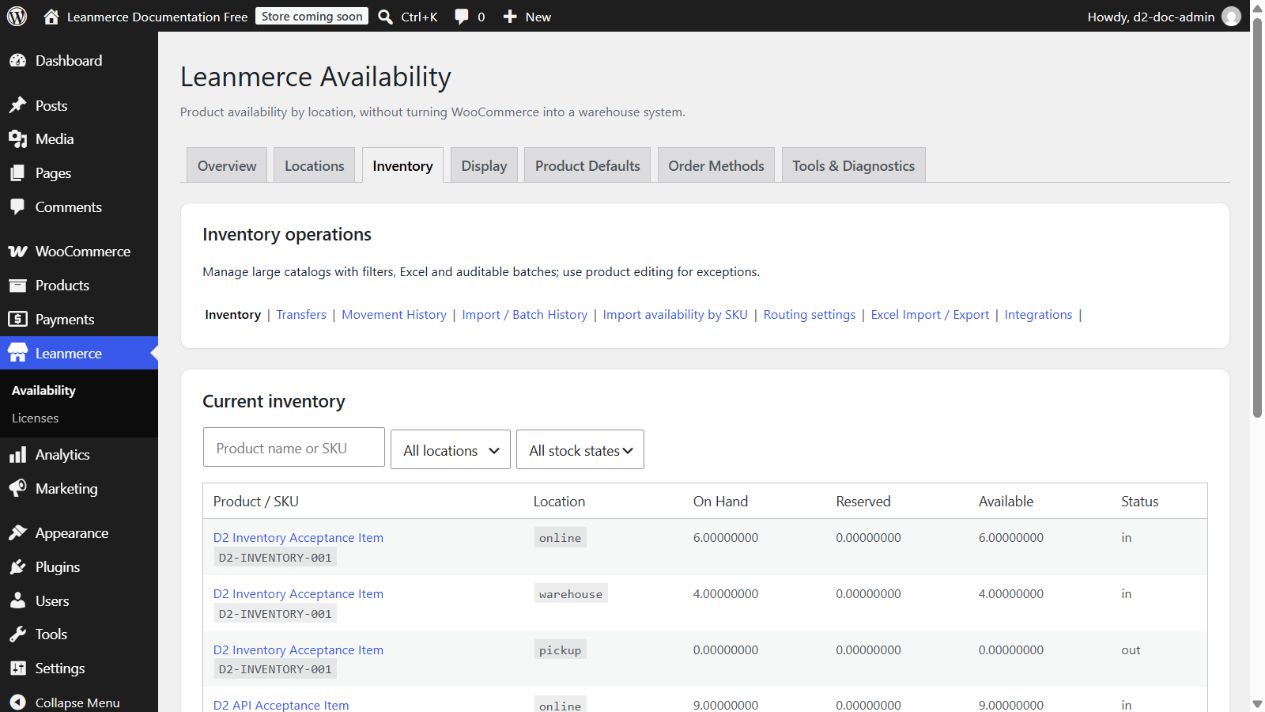Open the All locations dropdown
This screenshot has width=1265, height=712.
click(450, 450)
